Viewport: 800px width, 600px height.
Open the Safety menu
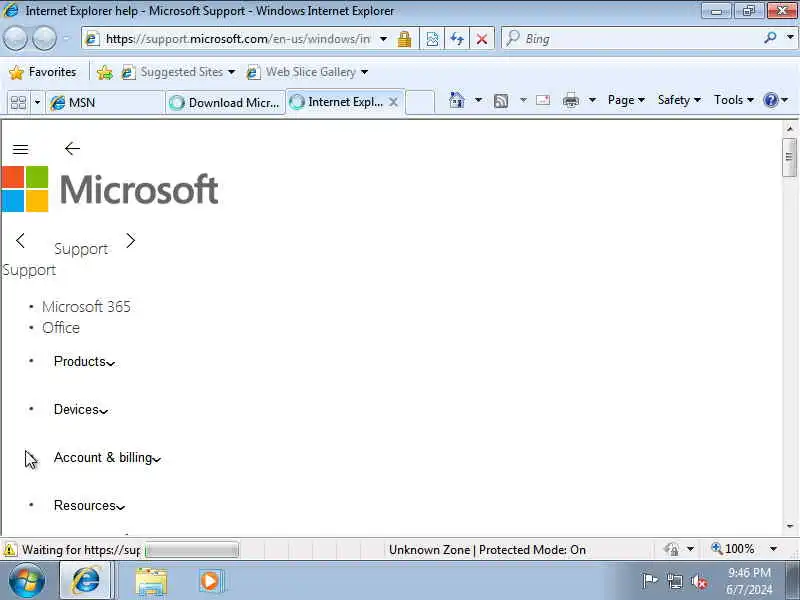[x=679, y=100]
